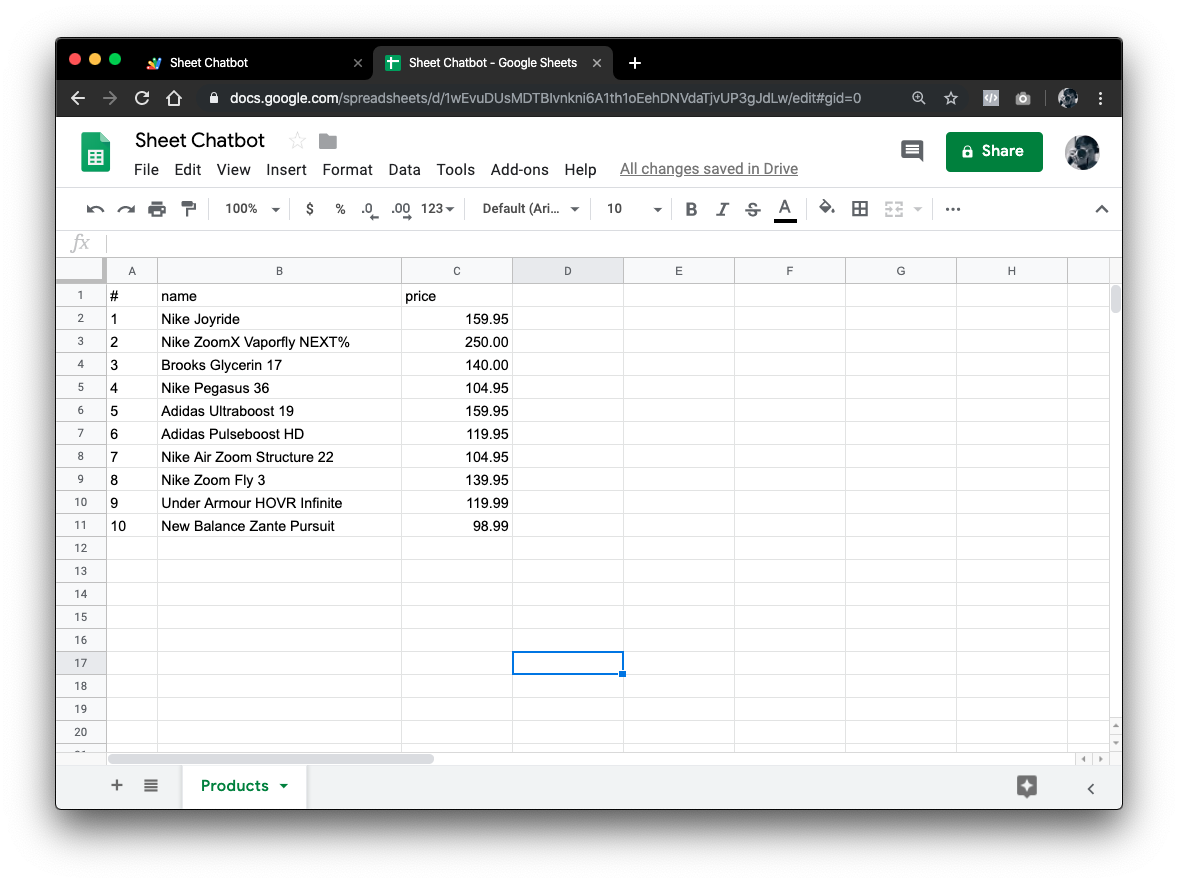The width and height of the screenshot is (1178, 883).
Task: Open the Products sheet tab menu arrow
Action: (284, 786)
